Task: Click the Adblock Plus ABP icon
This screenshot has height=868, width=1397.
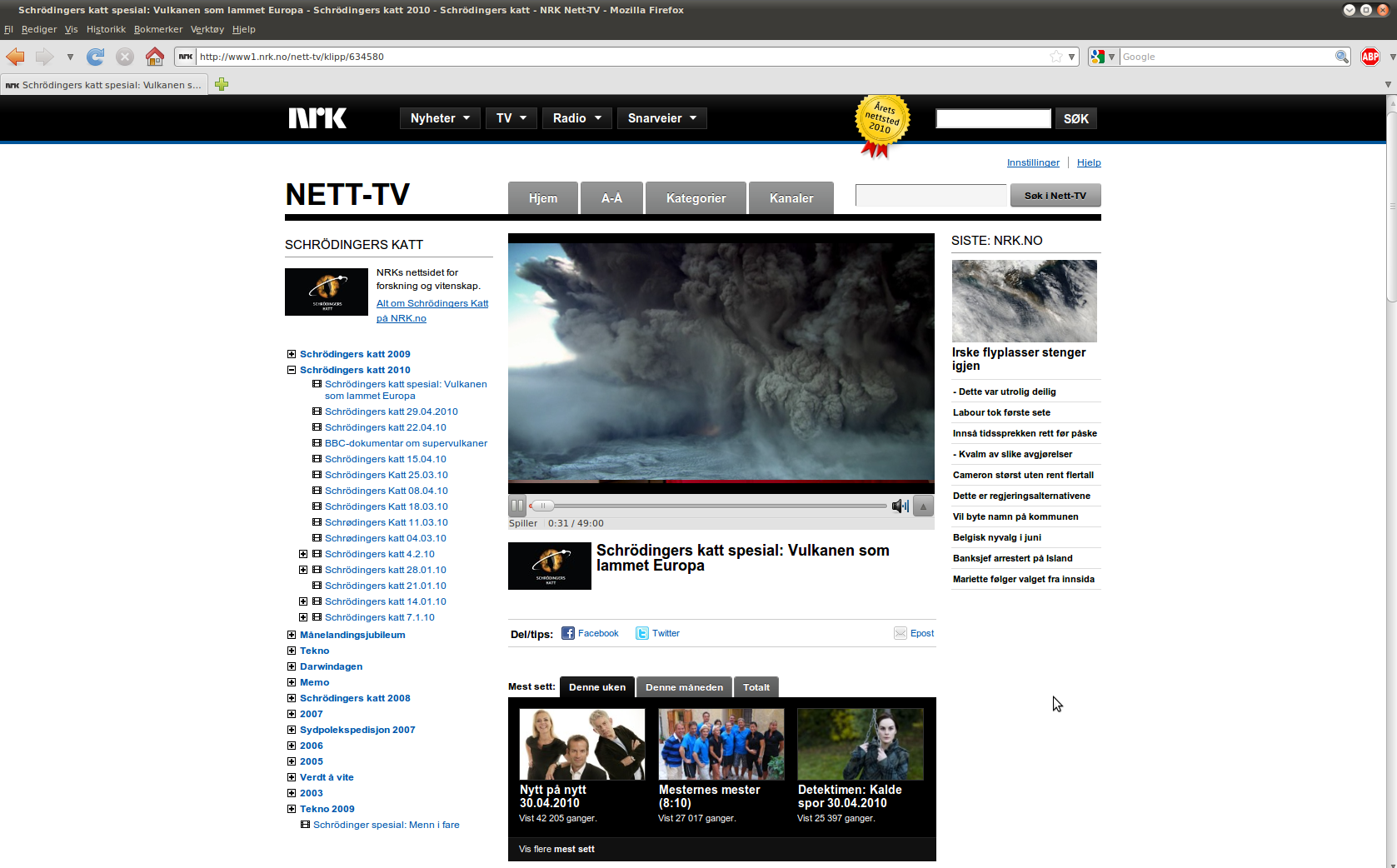Action: point(1370,57)
